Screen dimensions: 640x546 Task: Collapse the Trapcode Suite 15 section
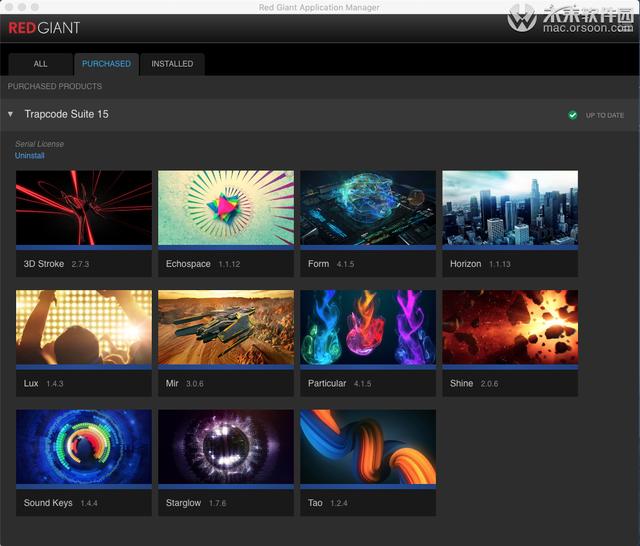pyautogui.click(x=11, y=114)
